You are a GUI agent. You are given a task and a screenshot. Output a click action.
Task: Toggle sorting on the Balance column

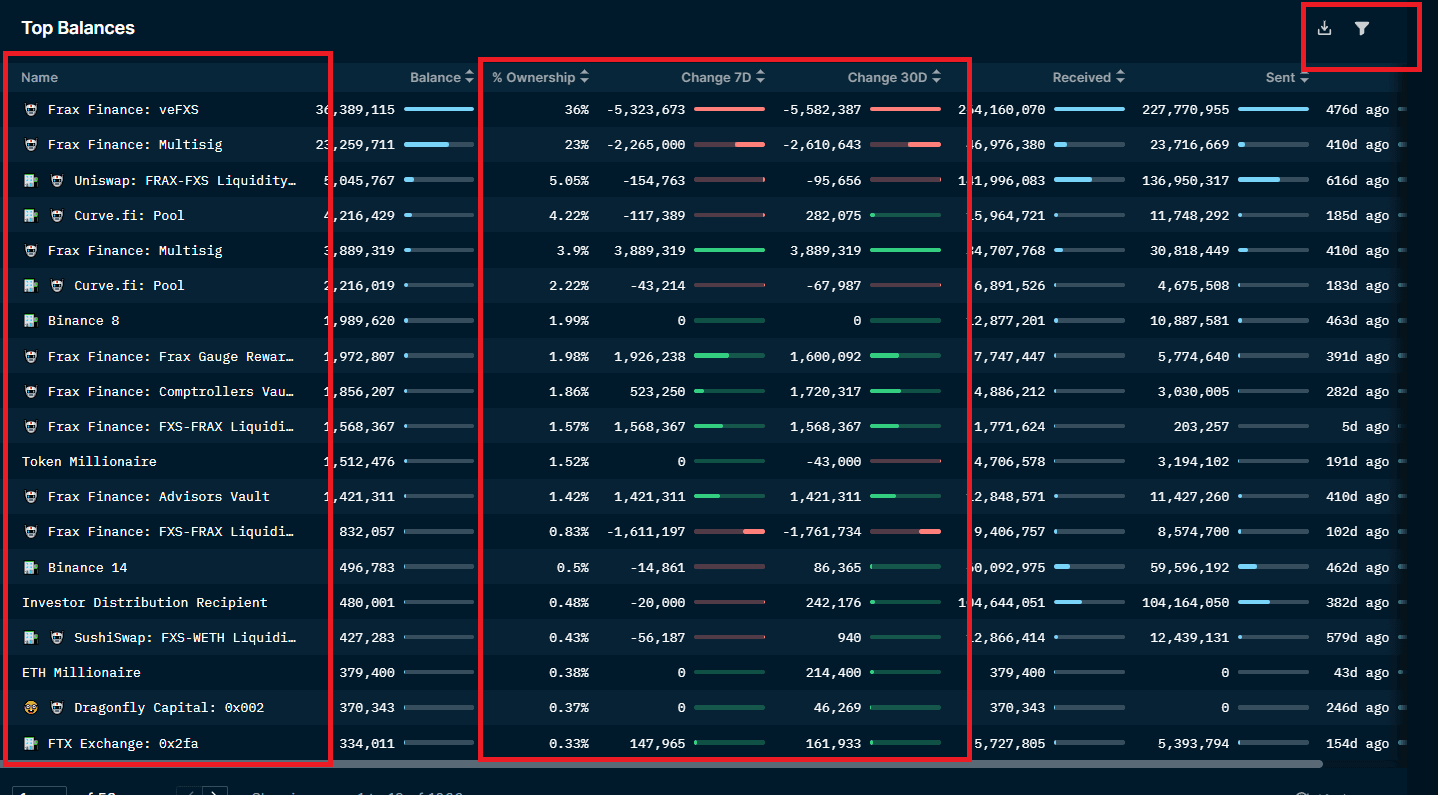[x=469, y=77]
